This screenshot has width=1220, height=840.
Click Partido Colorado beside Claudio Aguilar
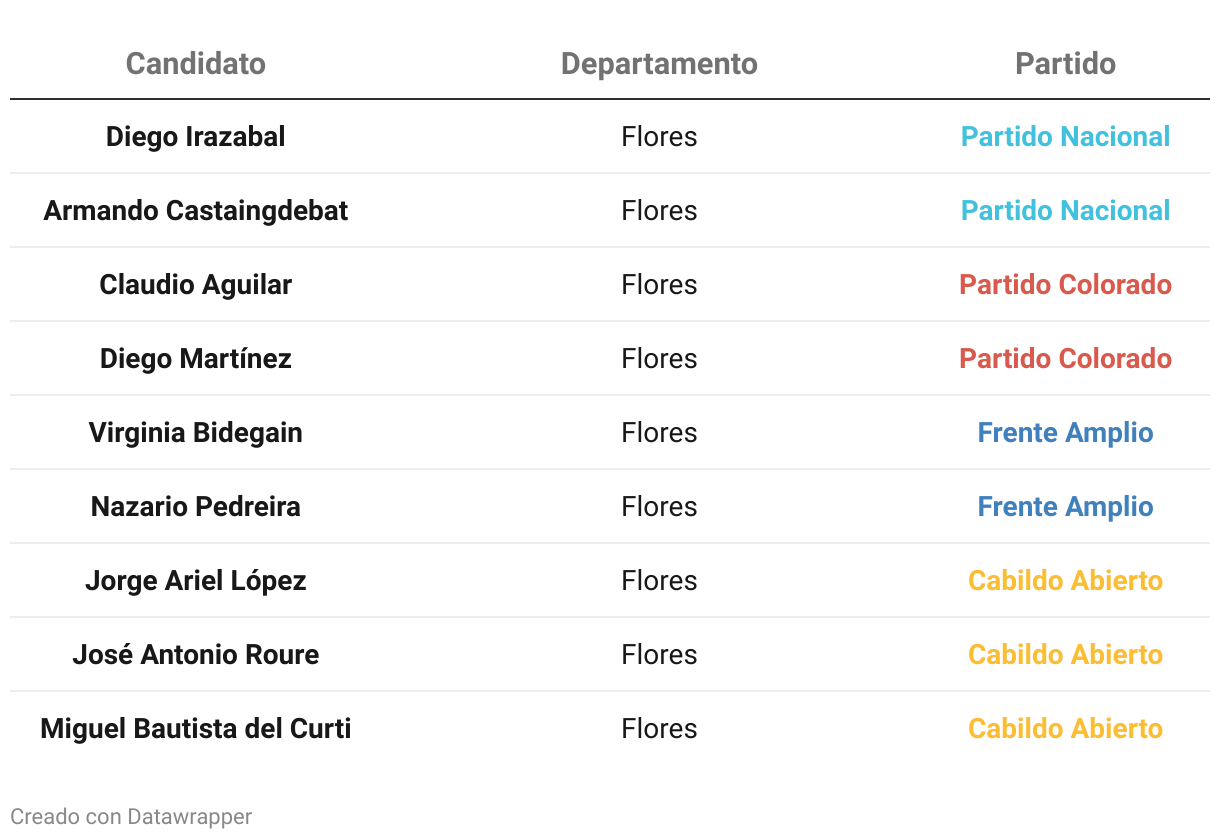pos(1065,285)
